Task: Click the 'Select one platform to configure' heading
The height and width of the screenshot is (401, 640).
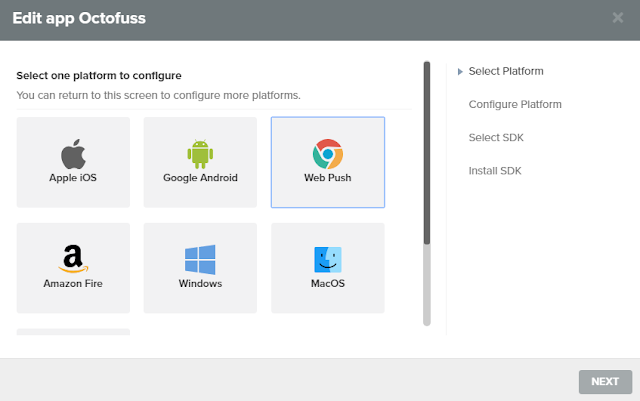Action: (x=99, y=76)
